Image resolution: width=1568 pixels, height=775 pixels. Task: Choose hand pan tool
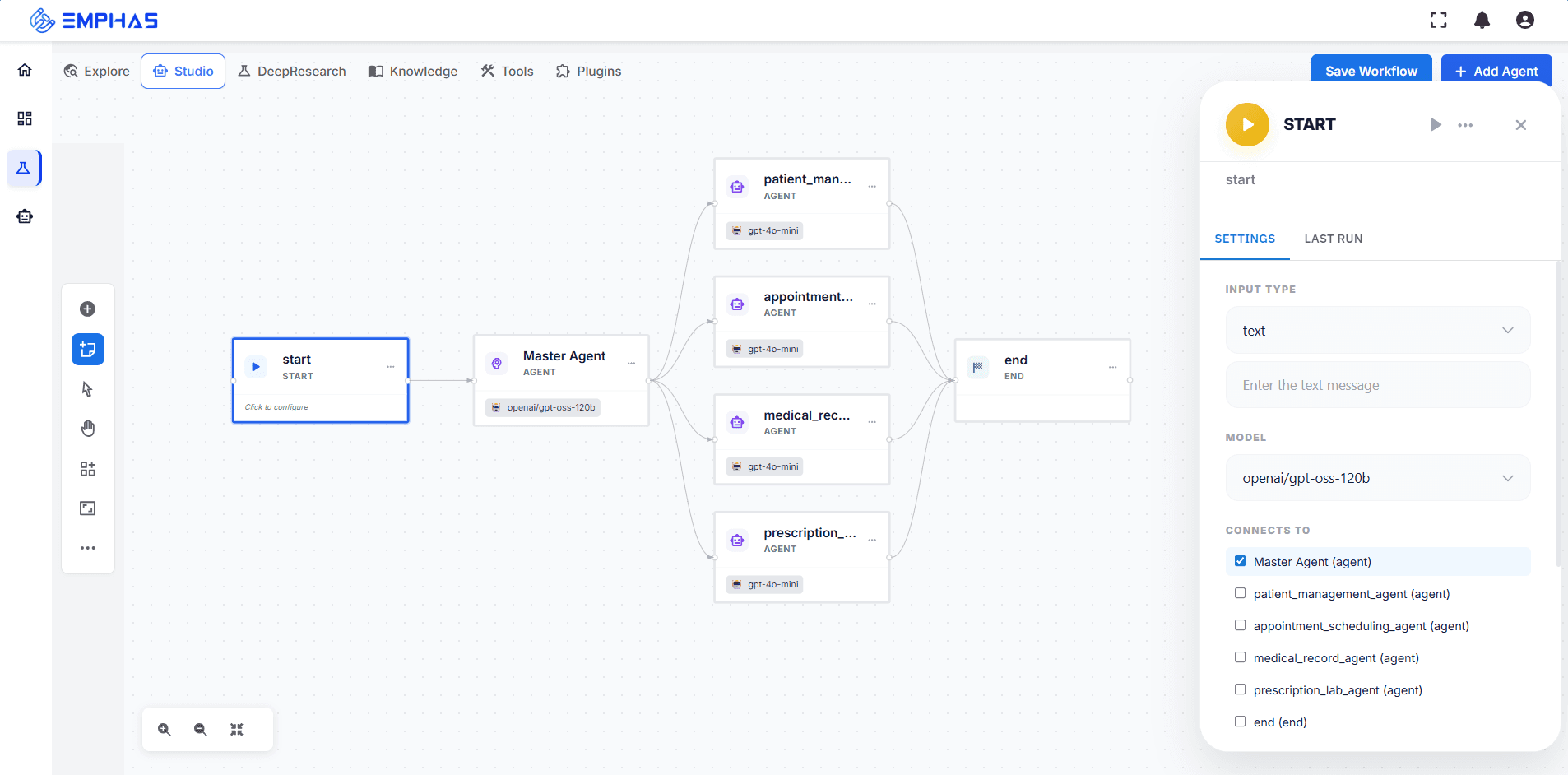pos(87,429)
